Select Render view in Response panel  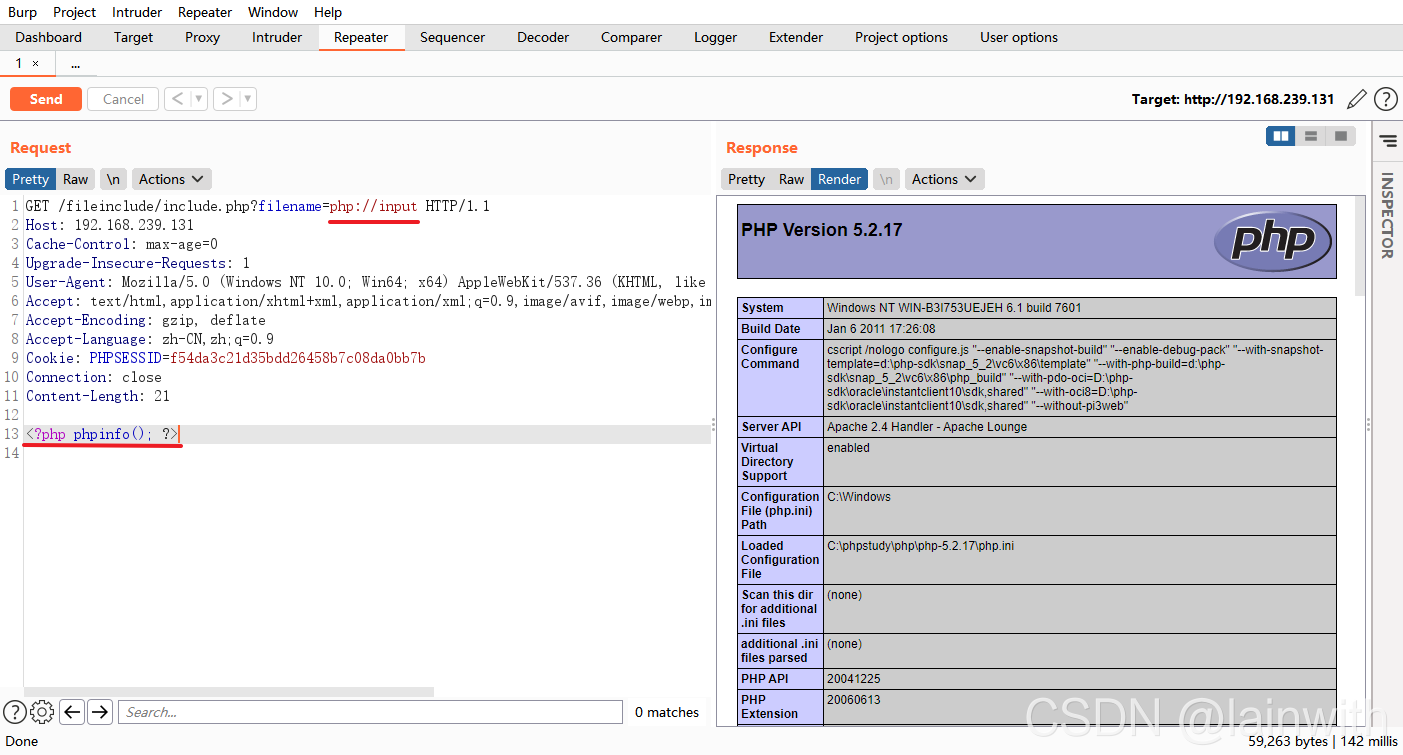840,179
